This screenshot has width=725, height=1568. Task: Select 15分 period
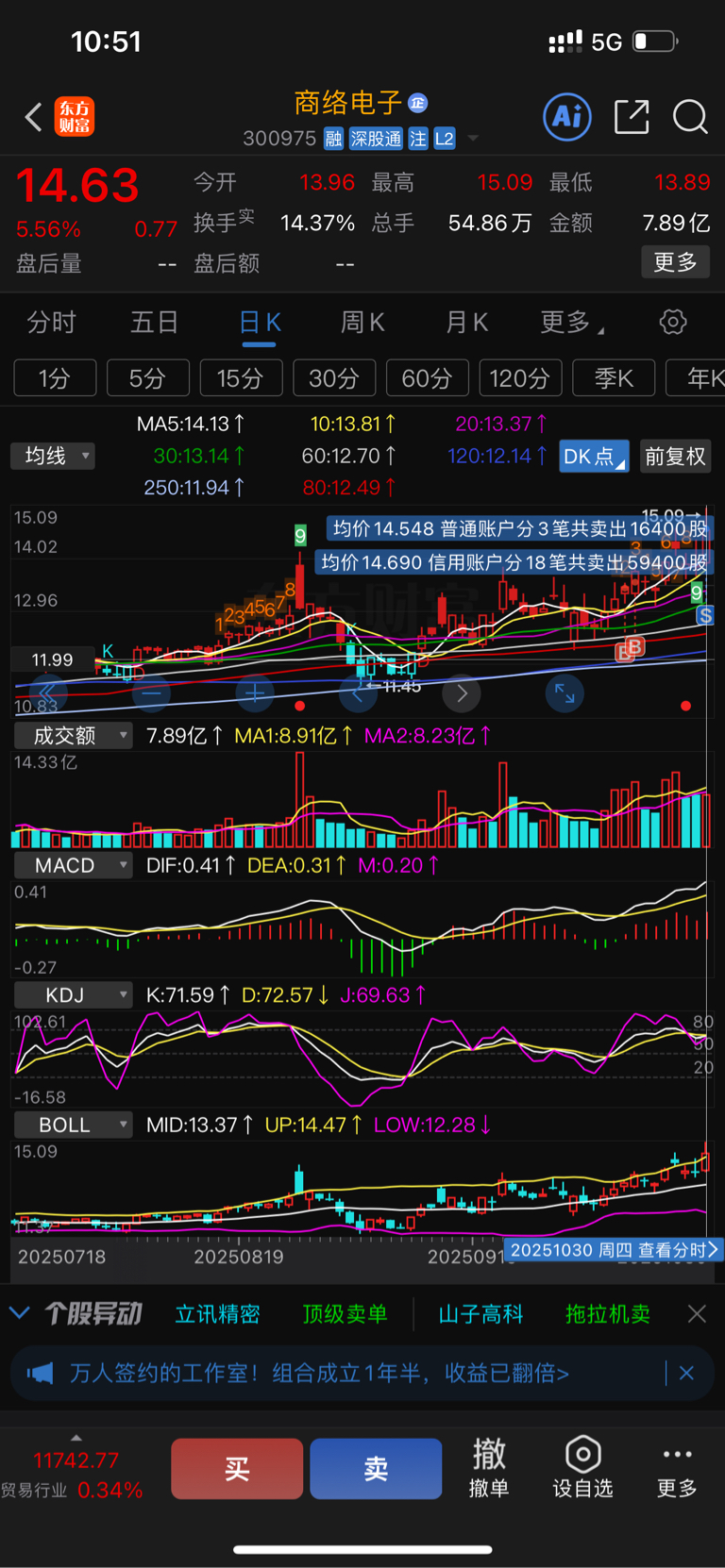click(x=240, y=378)
